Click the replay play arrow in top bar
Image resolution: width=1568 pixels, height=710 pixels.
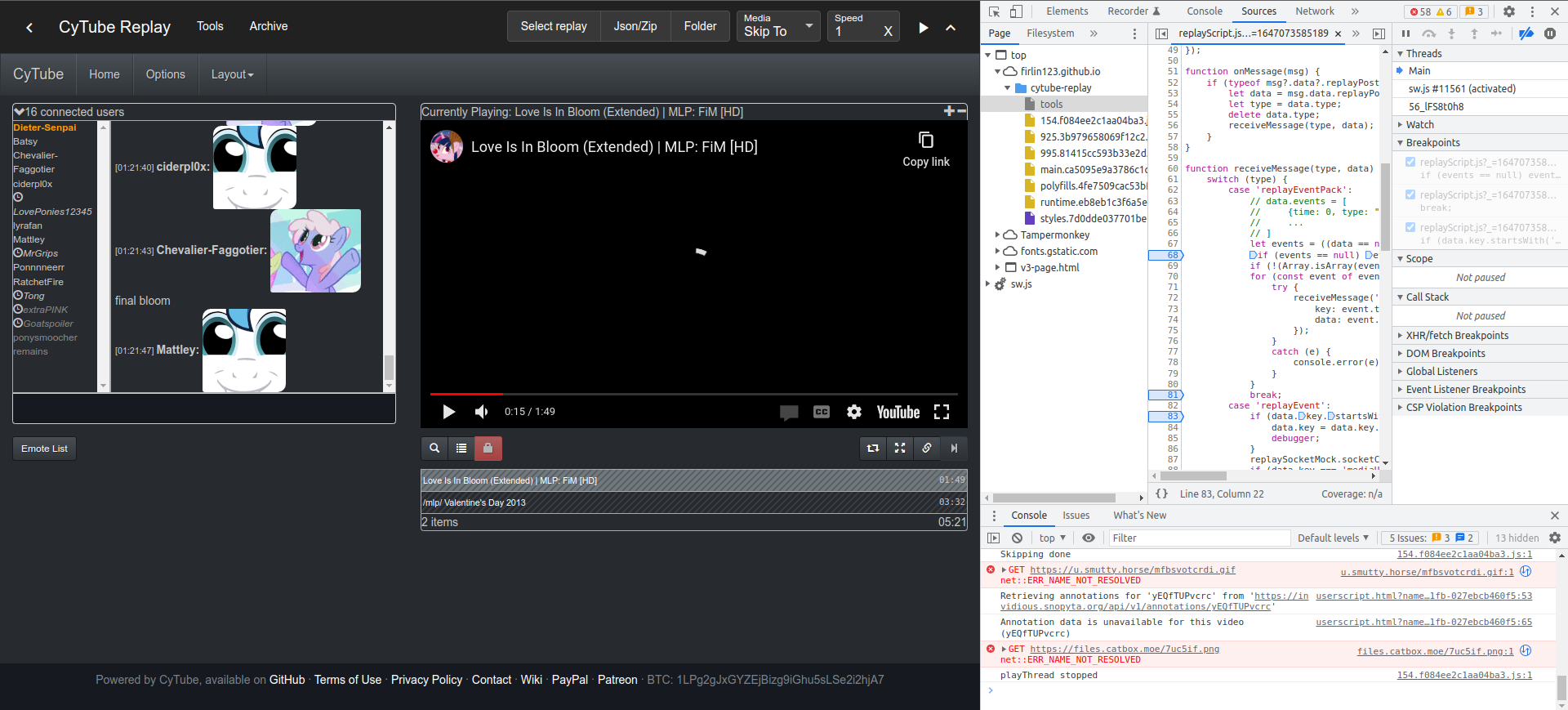[x=924, y=27]
